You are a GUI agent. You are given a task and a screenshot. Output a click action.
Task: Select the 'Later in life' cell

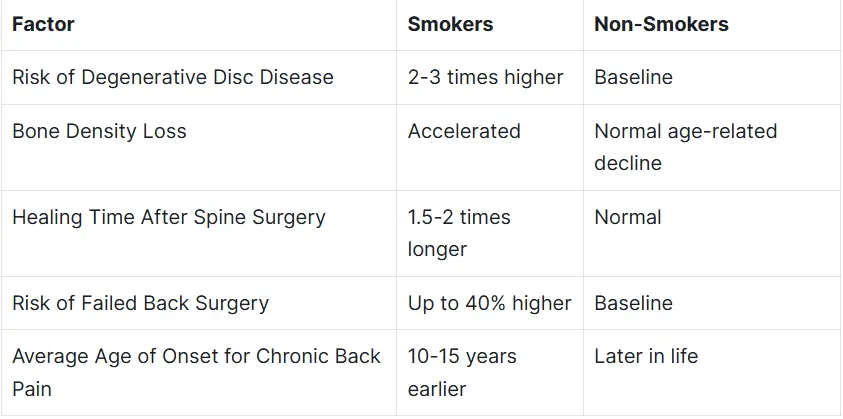[x=646, y=357]
